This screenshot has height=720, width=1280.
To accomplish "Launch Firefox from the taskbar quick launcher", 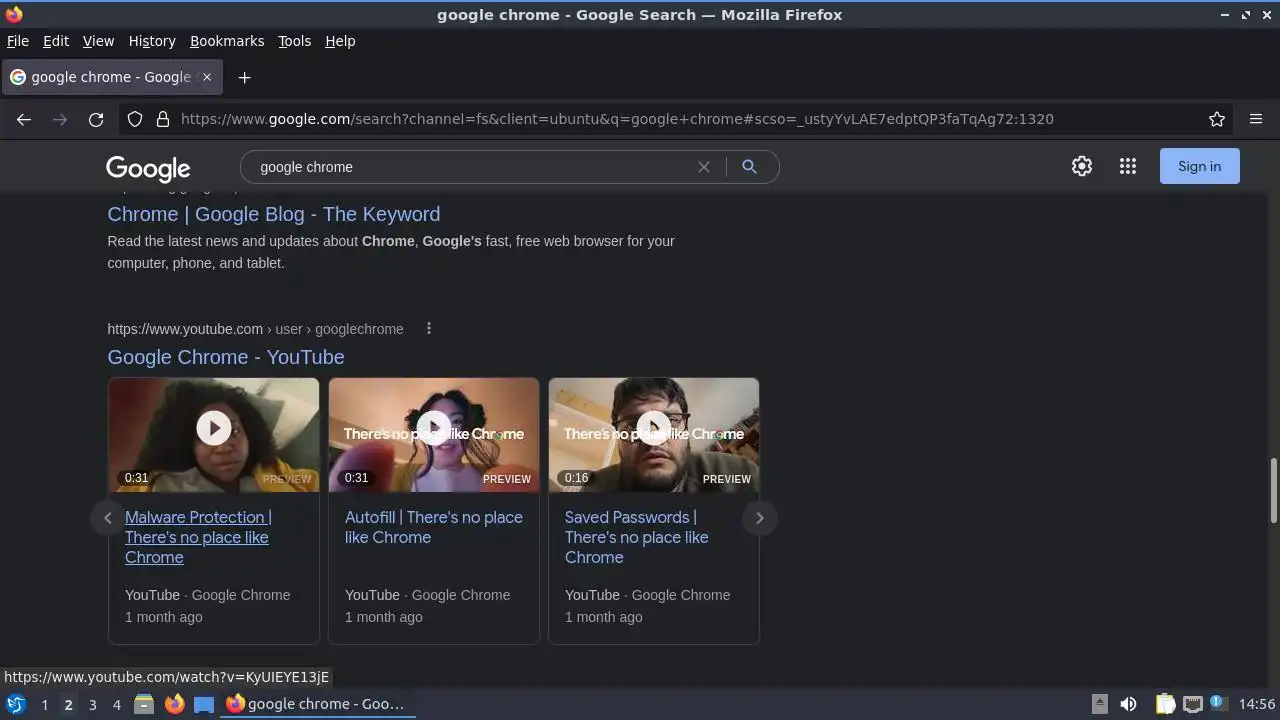I will pos(174,704).
